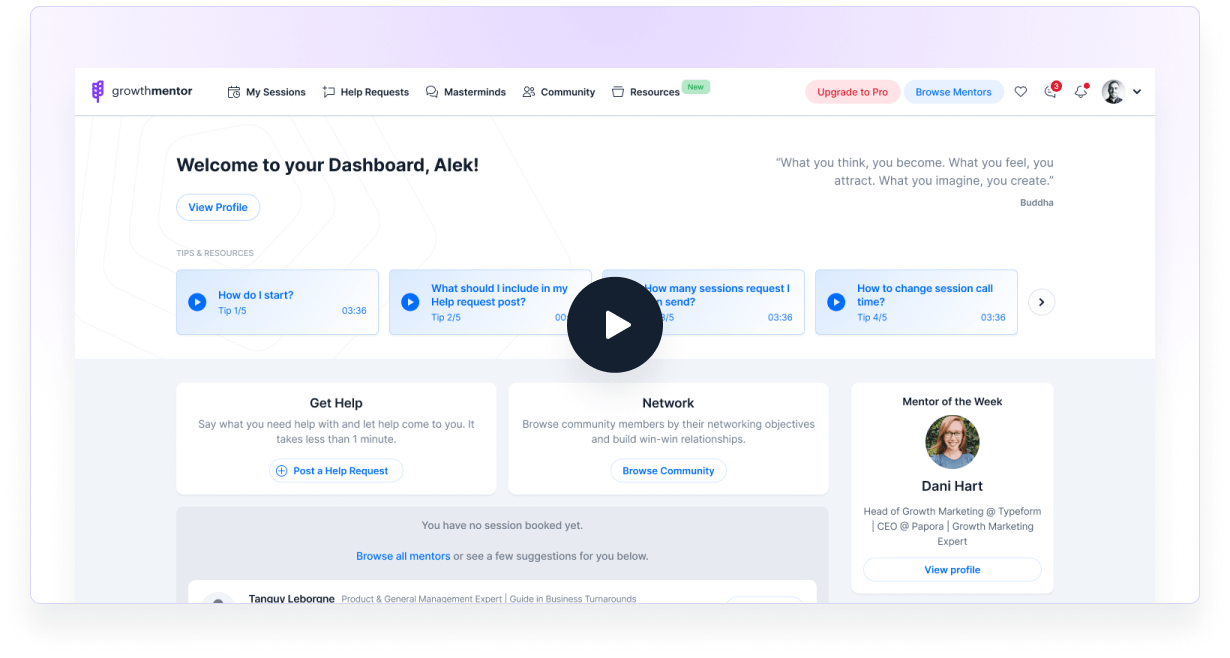Click Post a Help Request
Image resolution: width=1230 pixels, height=658 pixels.
point(336,470)
